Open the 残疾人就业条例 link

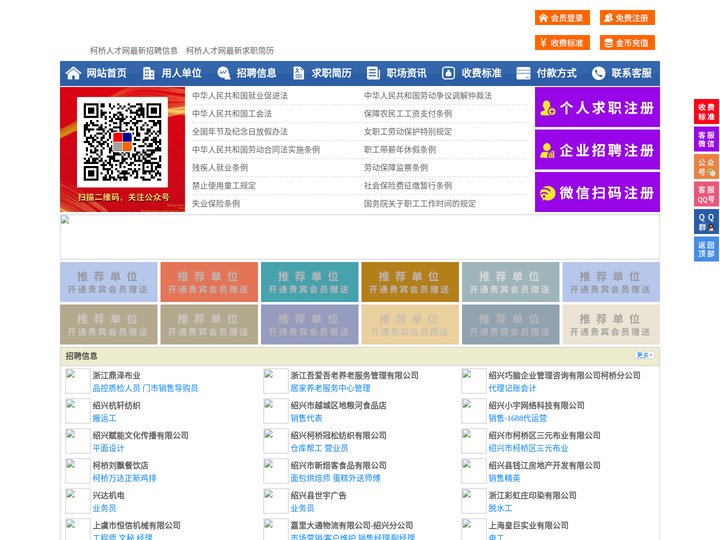click(x=220, y=168)
